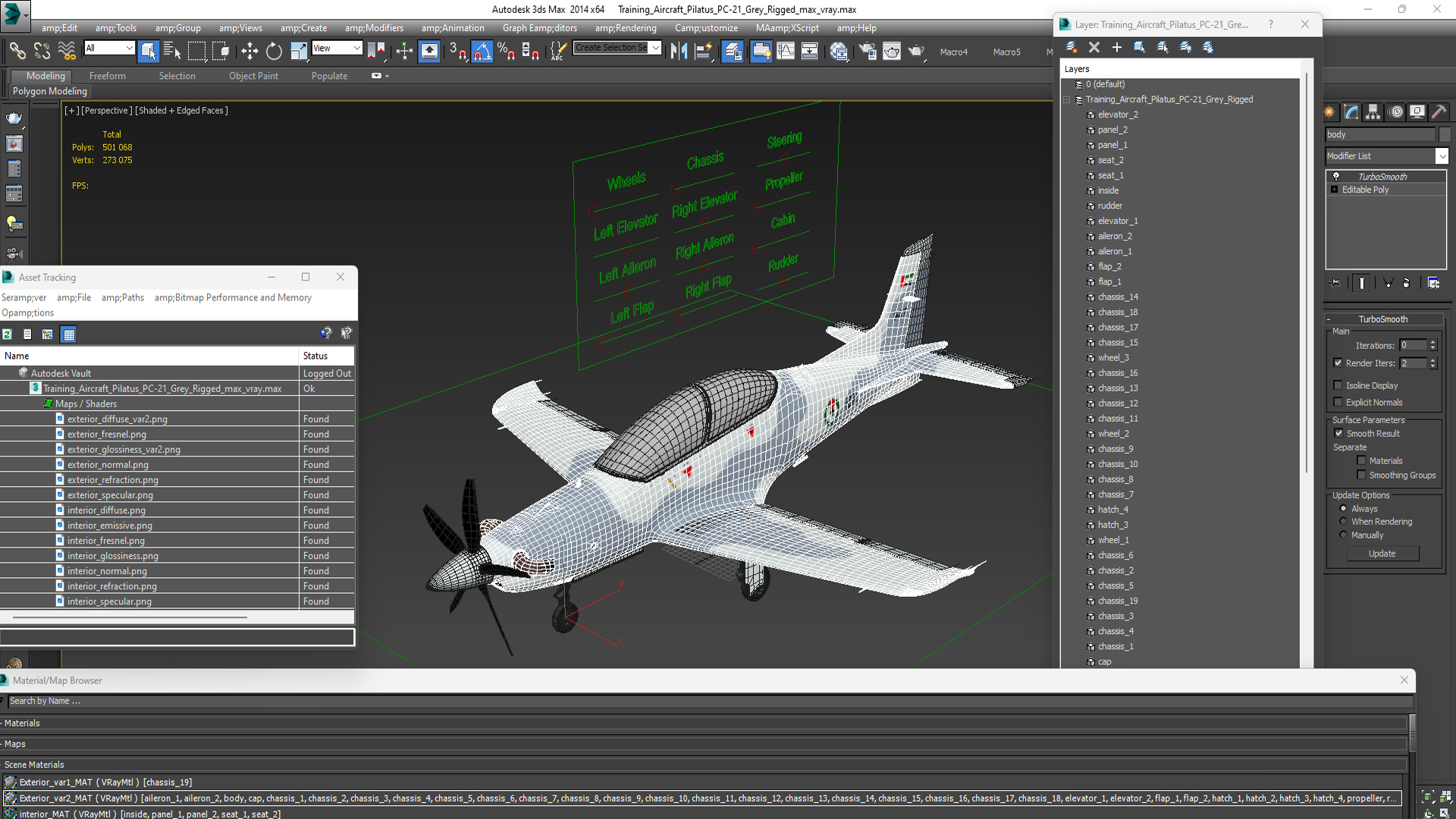The width and height of the screenshot is (1456, 819).
Task: Create new layer in Layer dialog
Action: tap(1072, 47)
